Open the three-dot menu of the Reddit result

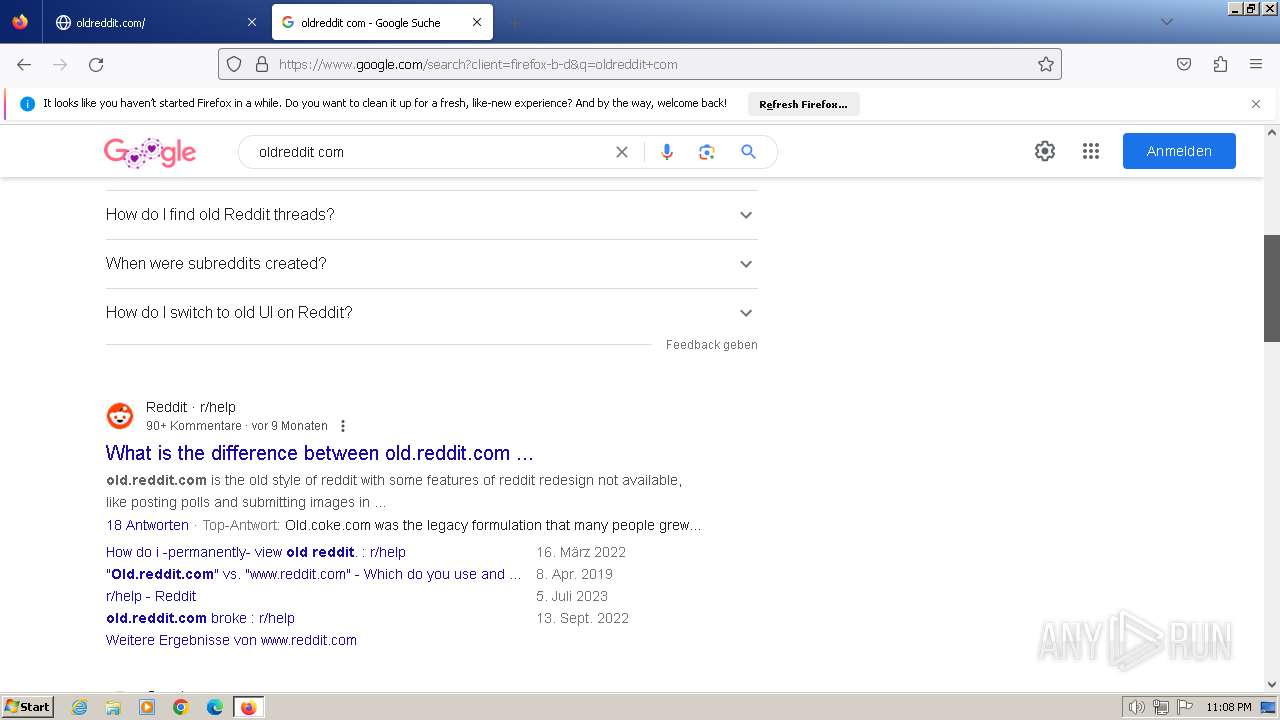click(343, 426)
